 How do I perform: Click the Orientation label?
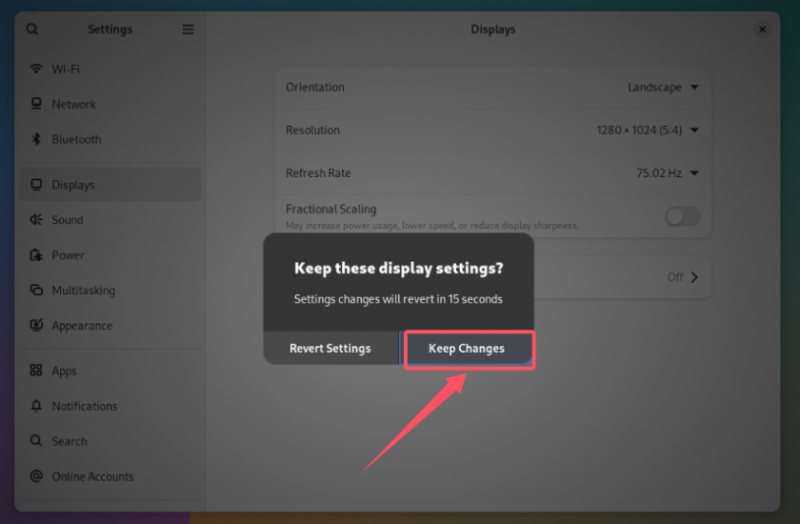tap(315, 87)
